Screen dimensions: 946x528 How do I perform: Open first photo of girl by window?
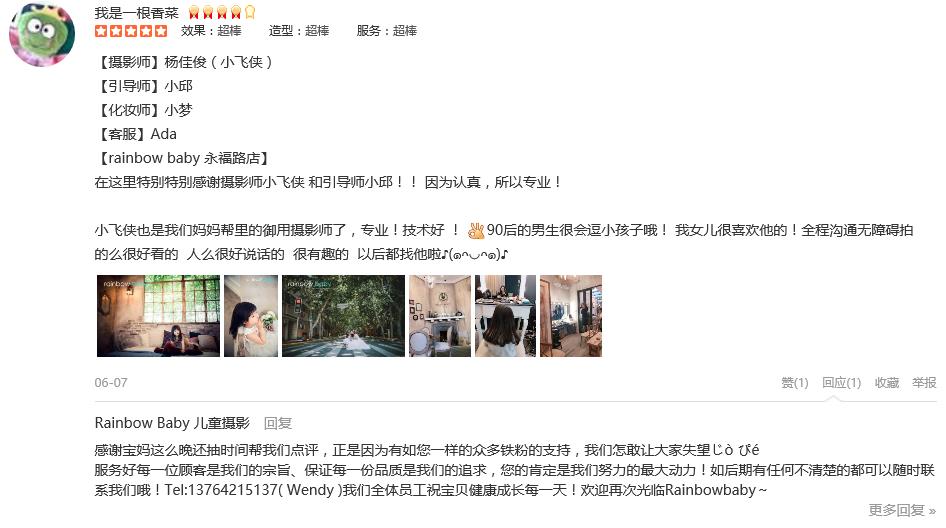pos(159,316)
